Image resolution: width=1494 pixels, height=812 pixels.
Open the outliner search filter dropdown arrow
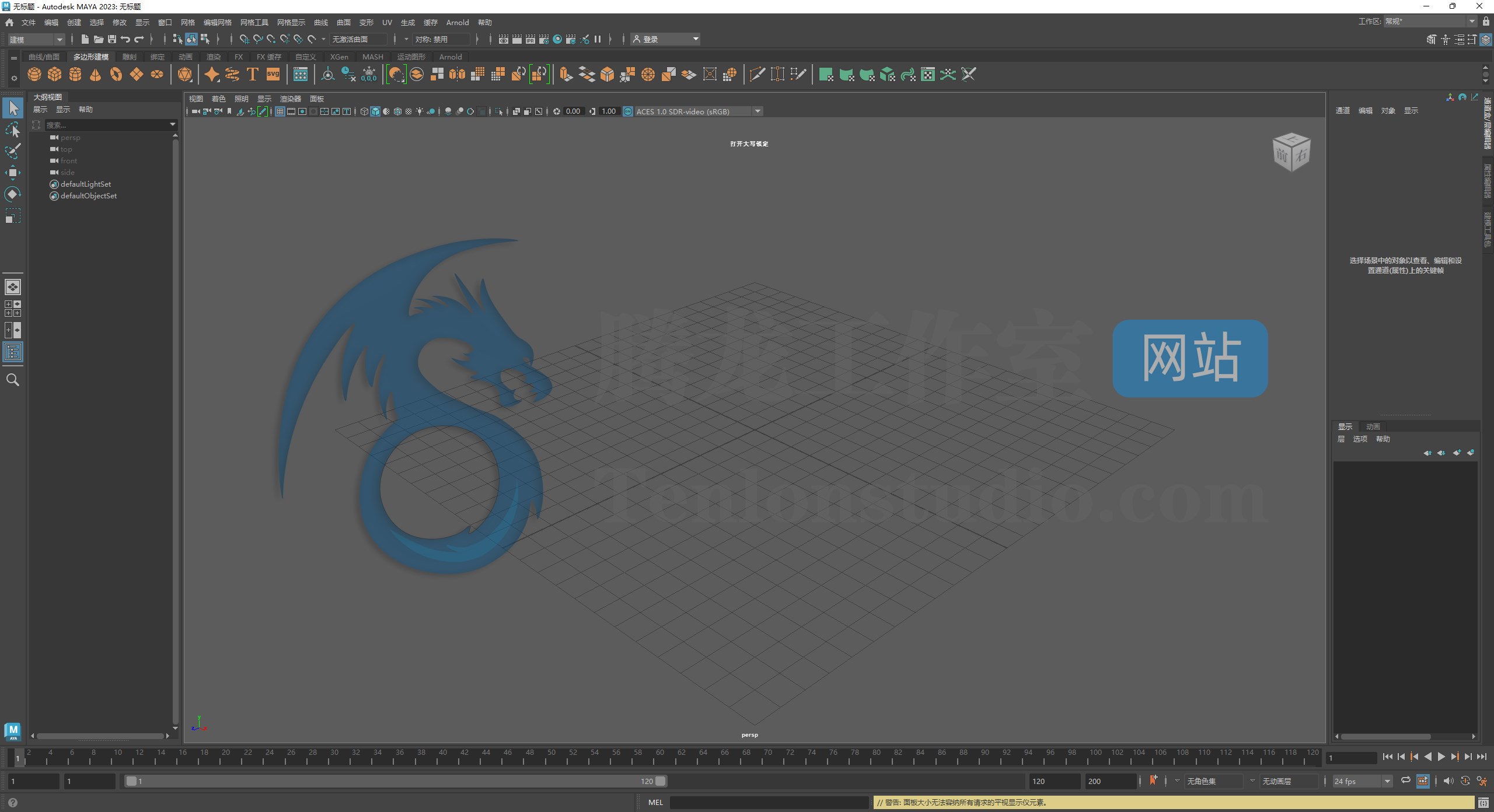click(173, 124)
